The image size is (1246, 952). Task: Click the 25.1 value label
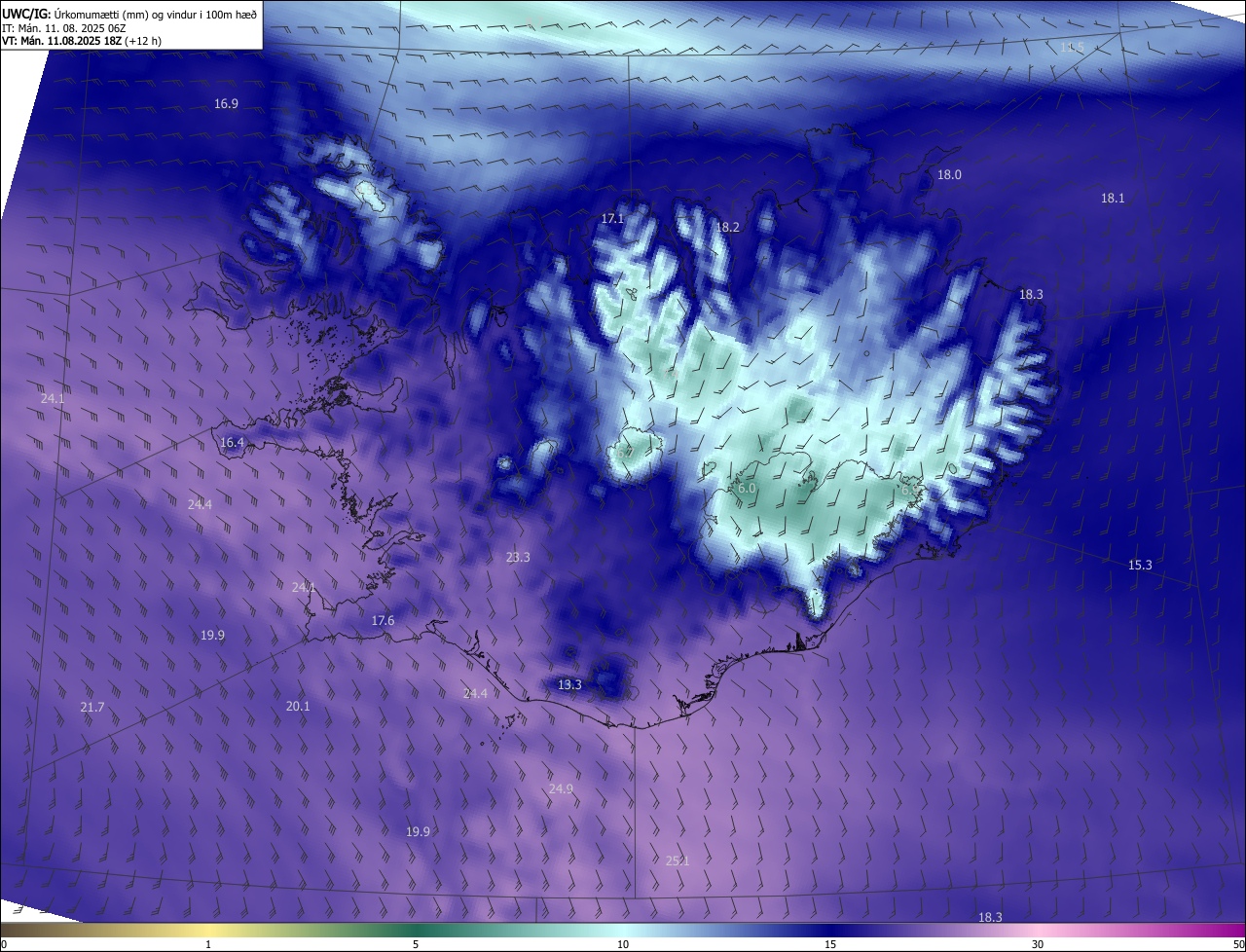tap(678, 860)
